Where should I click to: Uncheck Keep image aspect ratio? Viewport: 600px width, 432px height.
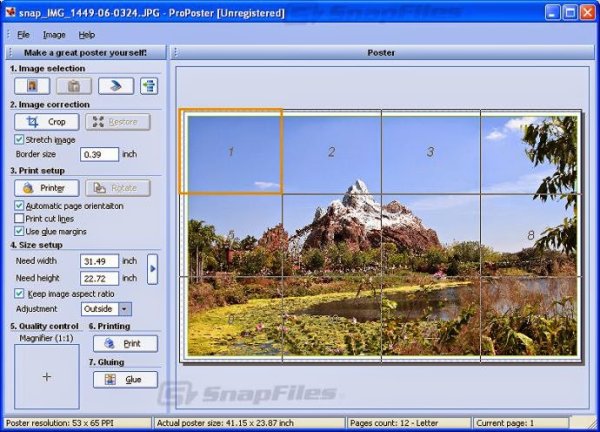point(19,294)
